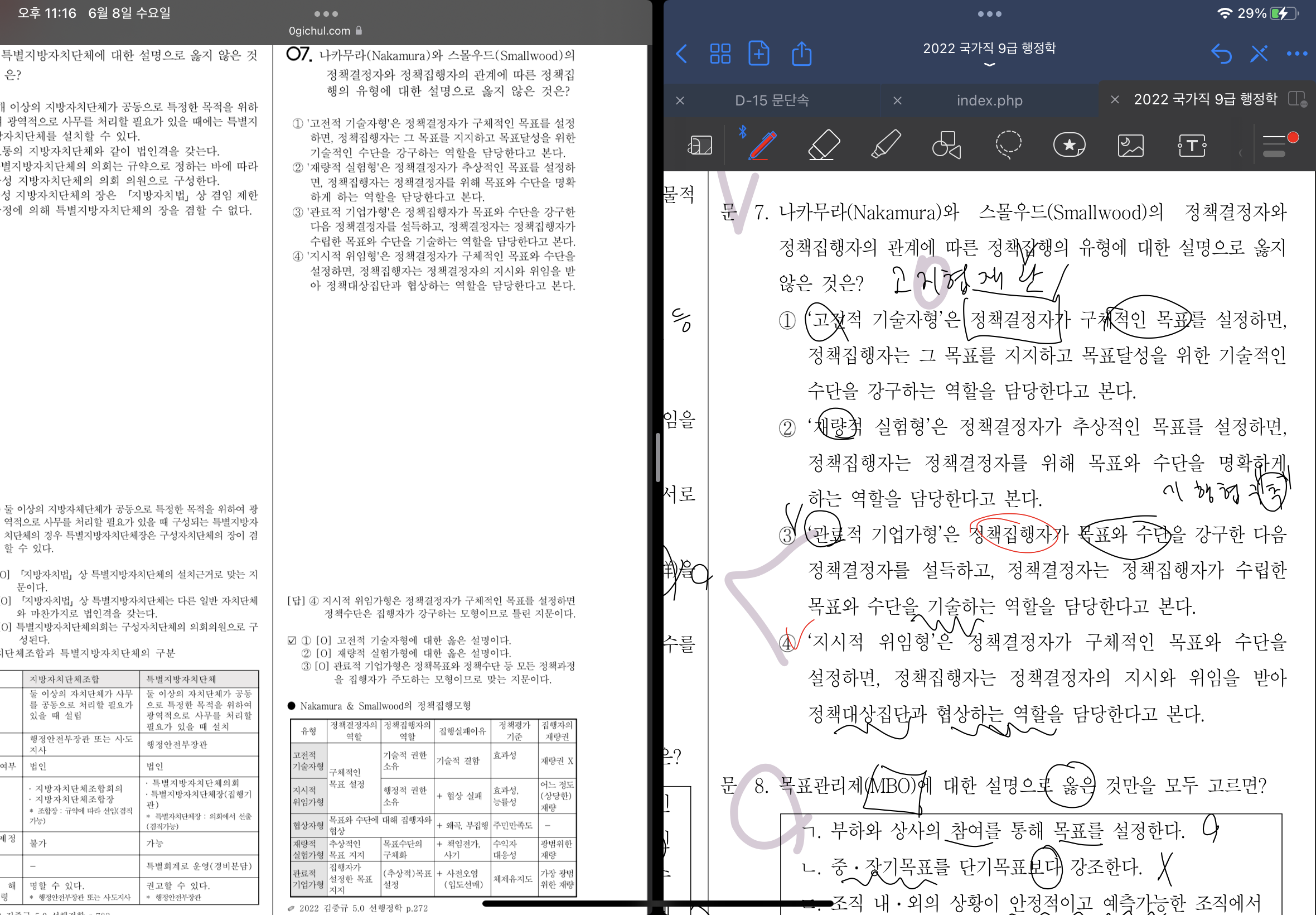The image size is (1316, 915).
Task: Toggle the zoom window tool
Action: pos(699,145)
